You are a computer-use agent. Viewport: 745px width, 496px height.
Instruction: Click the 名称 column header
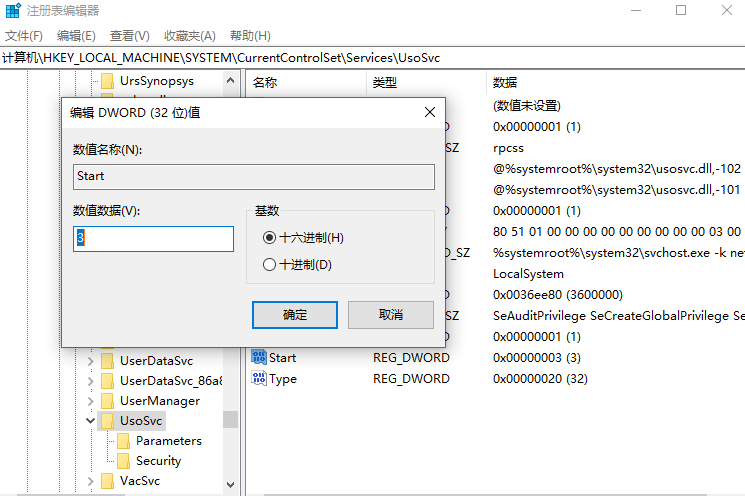[x=265, y=83]
